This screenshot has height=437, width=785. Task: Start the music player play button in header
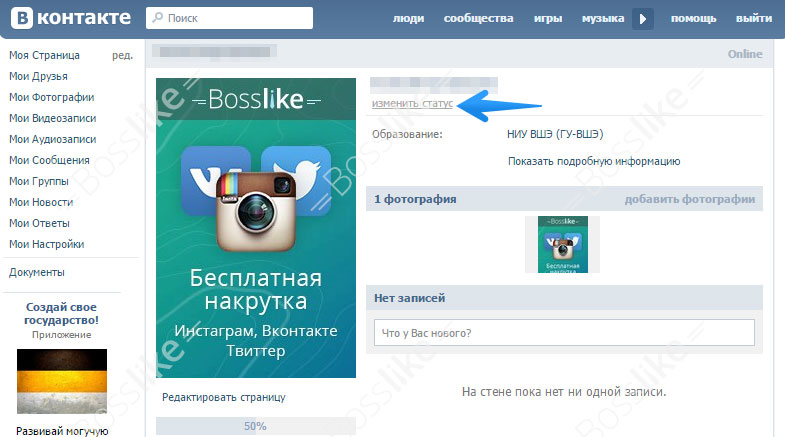(x=643, y=19)
